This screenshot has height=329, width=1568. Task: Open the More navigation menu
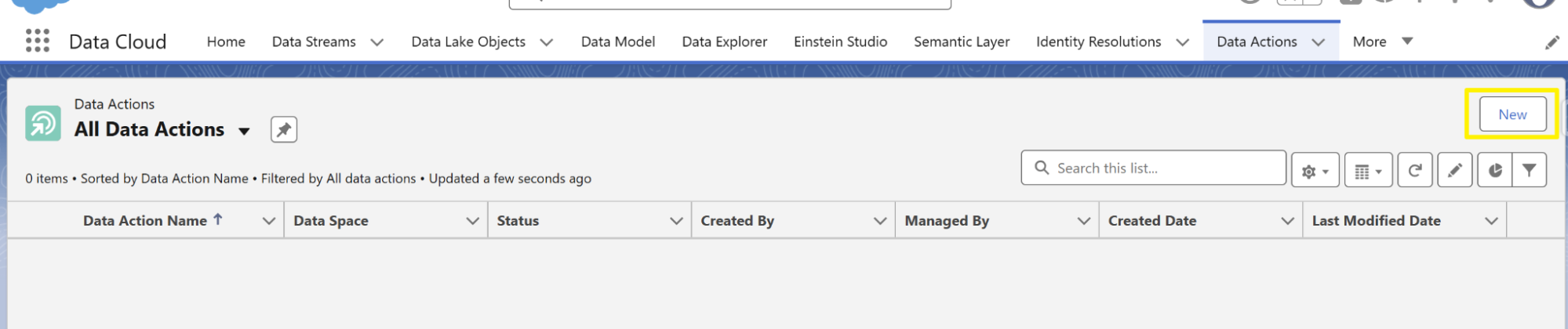(x=1383, y=42)
